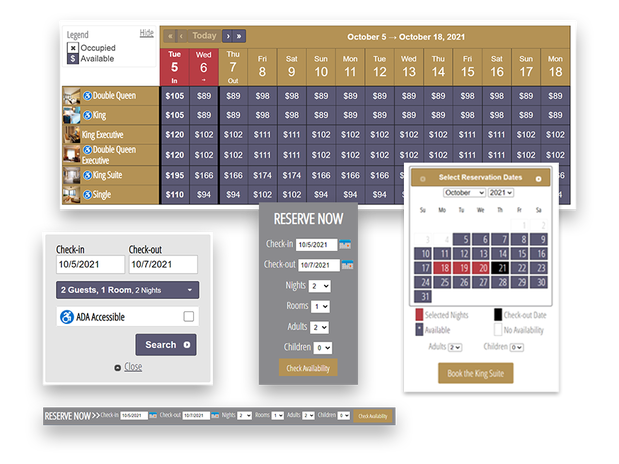This screenshot has height=464, width=619.
Task: Open the 2021 year dropdown in calendar
Action: pos(500,193)
